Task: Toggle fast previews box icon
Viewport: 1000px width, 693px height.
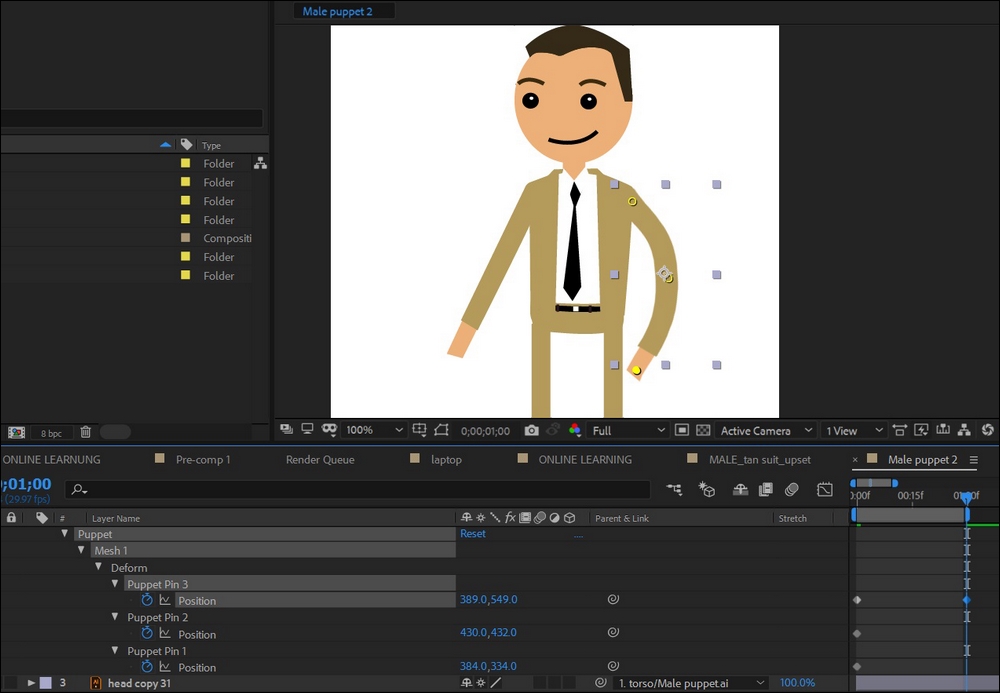Action: tap(682, 430)
